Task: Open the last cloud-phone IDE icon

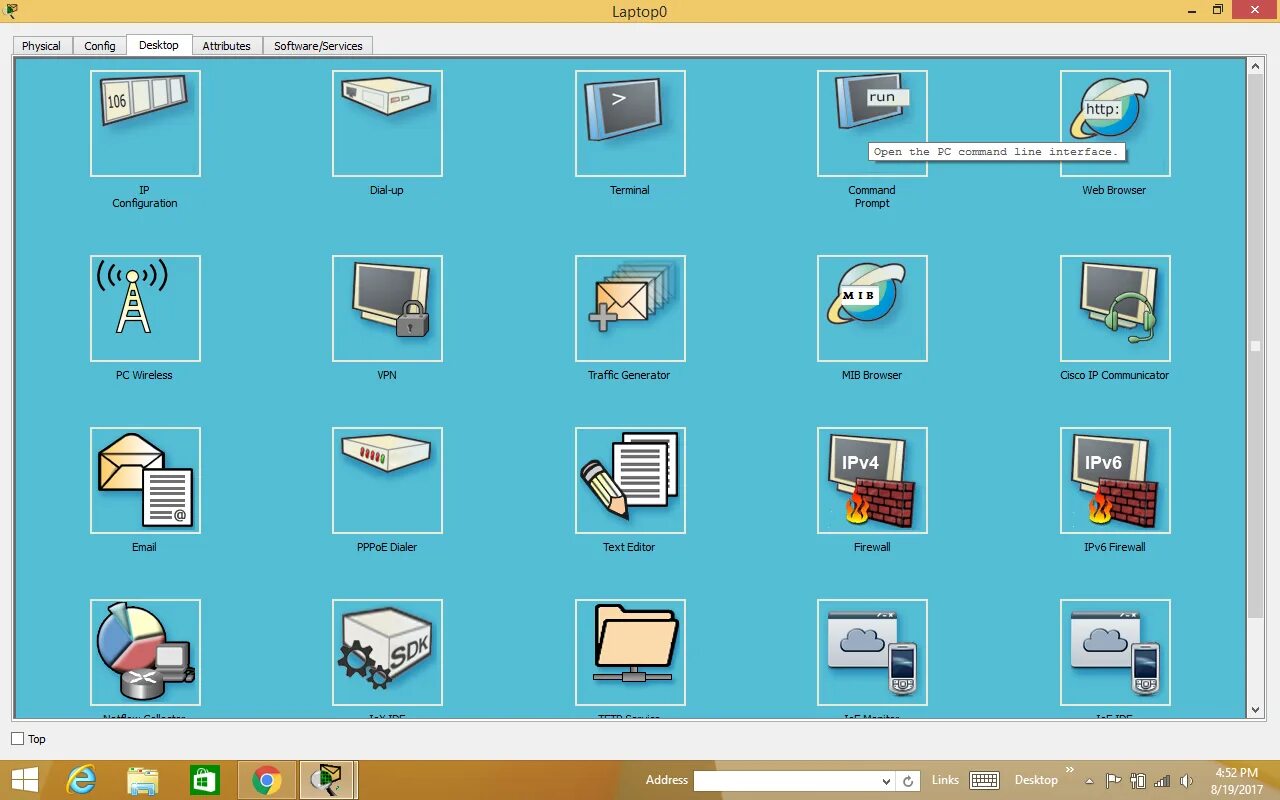Action: click(1115, 652)
